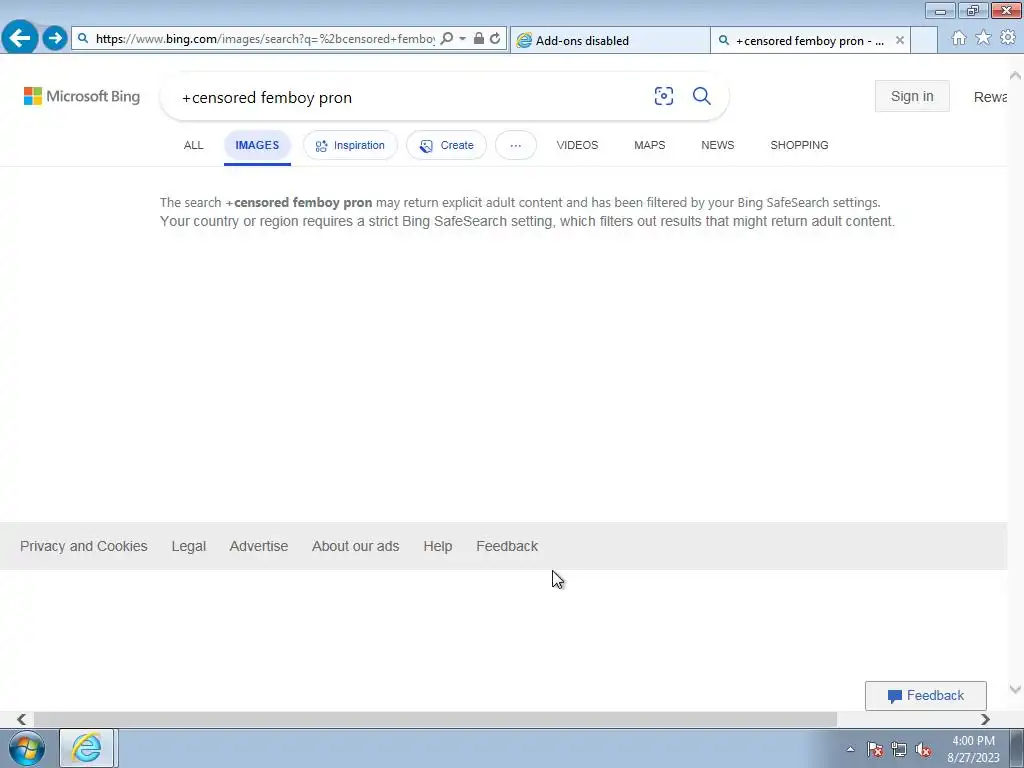Switch to the Add-ons disabled tab
This screenshot has height=768, width=1024.
tap(610, 40)
